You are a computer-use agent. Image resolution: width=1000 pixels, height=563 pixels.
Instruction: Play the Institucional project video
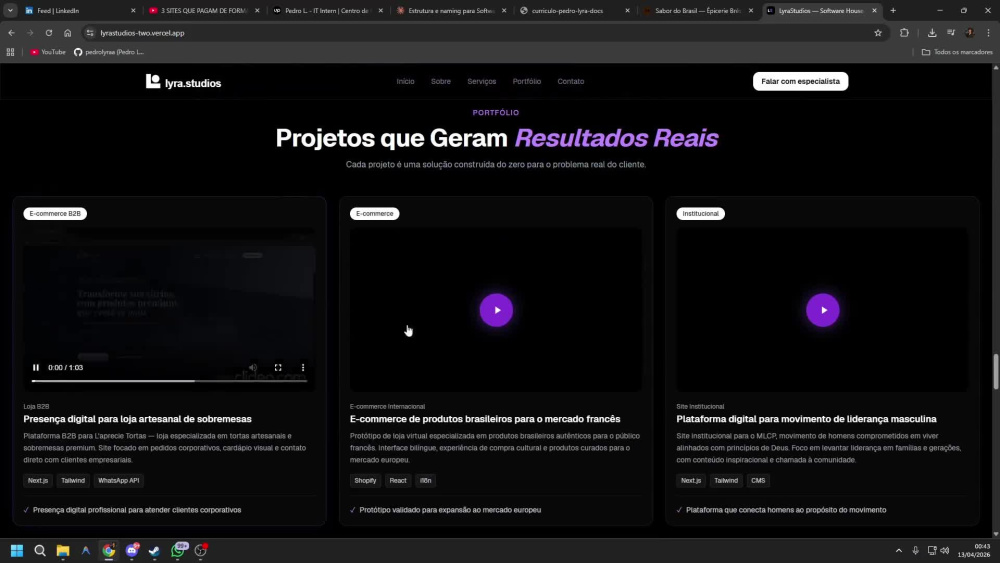click(823, 311)
